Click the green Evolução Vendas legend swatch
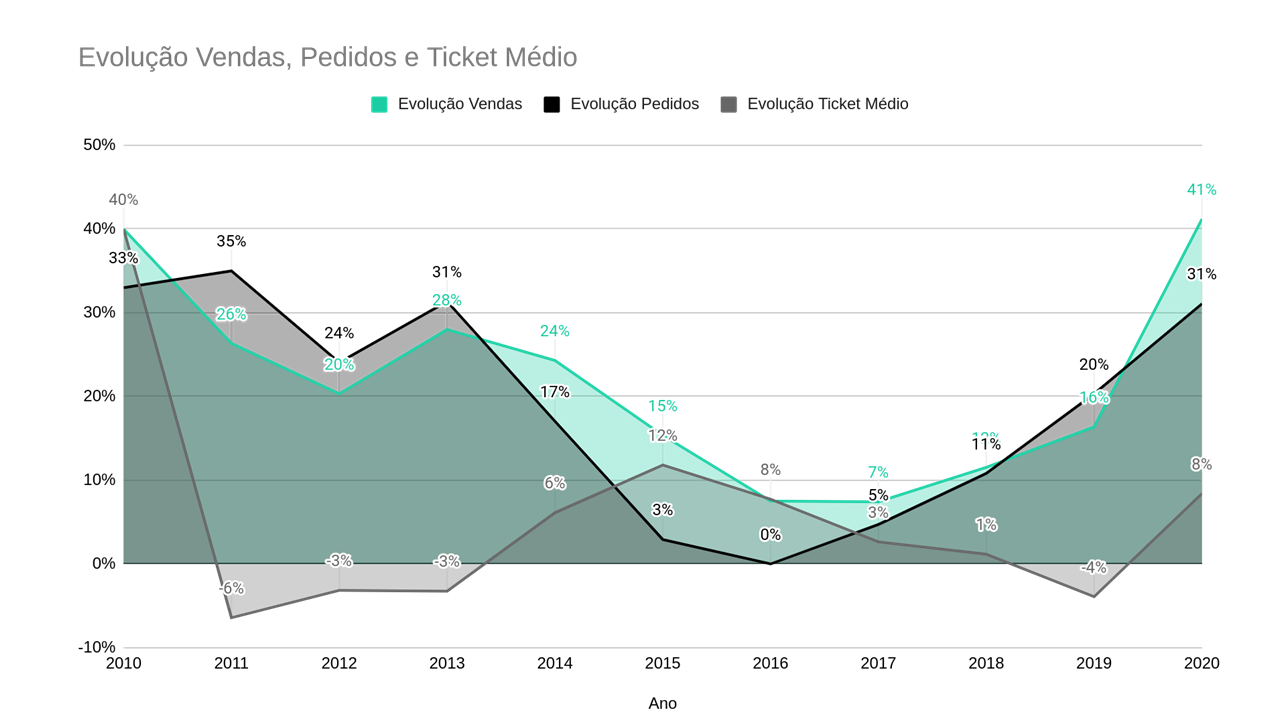 [x=379, y=104]
